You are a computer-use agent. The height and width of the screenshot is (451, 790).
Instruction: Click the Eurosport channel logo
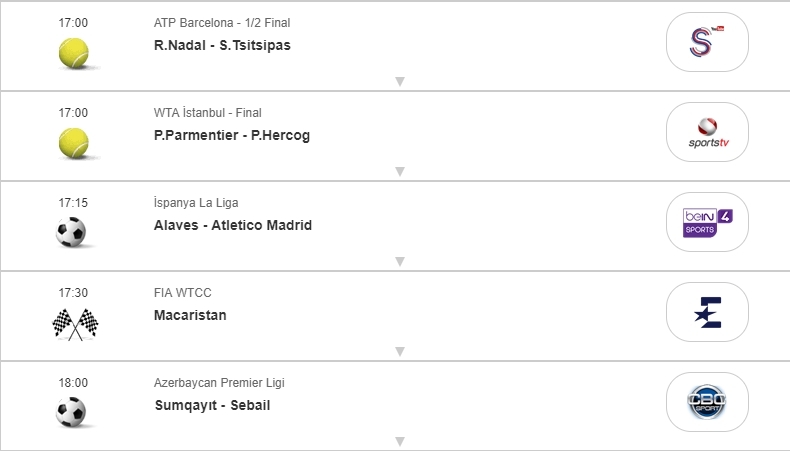coord(707,312)
